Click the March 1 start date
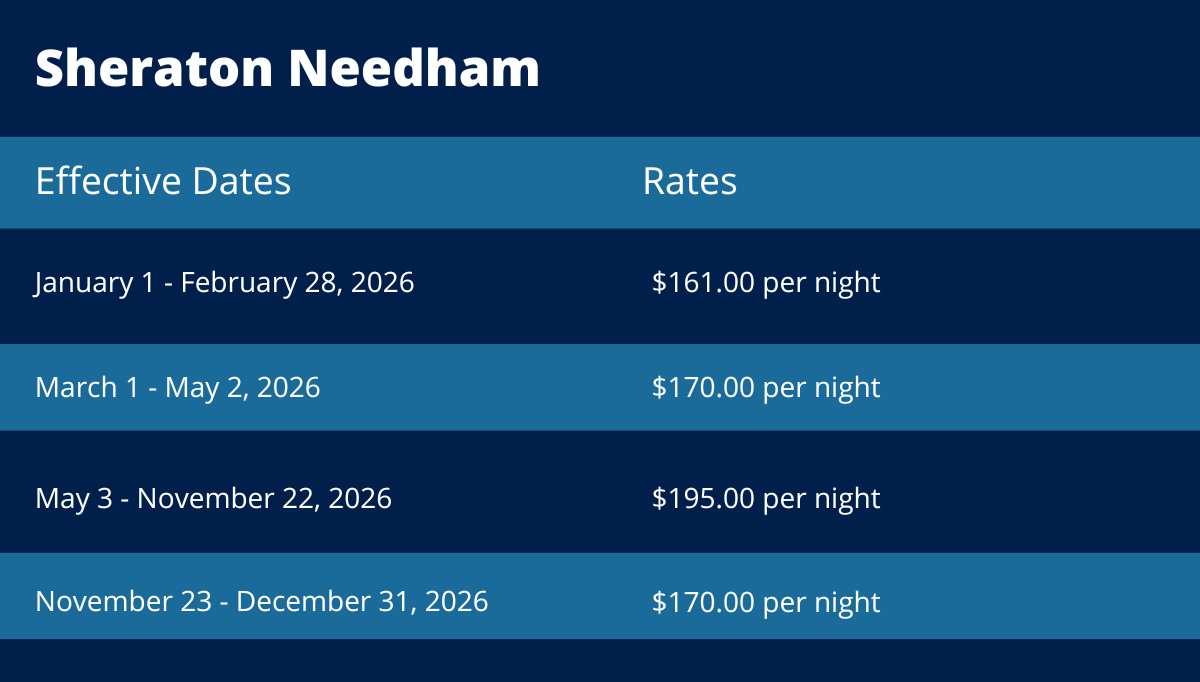 pyautogui.click(x=87, y=387)
